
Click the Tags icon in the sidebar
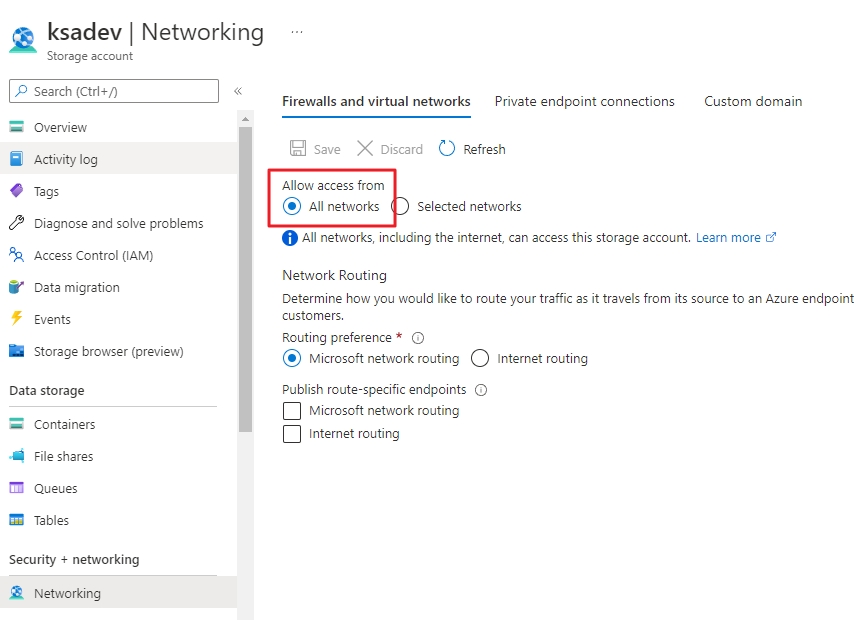(29, 191)
